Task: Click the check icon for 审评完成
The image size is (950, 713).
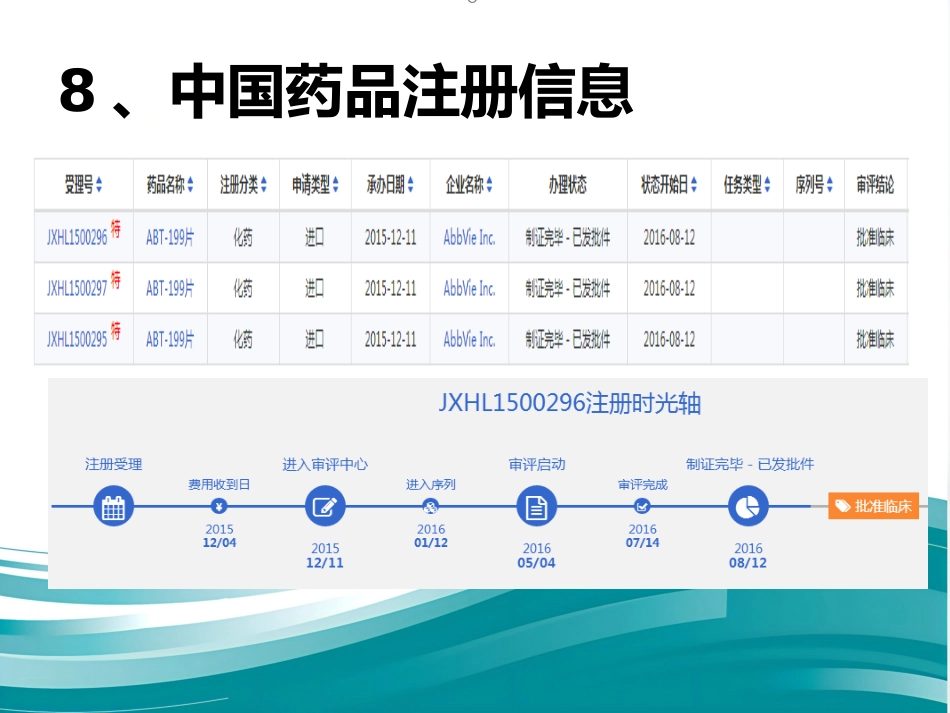Action: tap(642, 506)
